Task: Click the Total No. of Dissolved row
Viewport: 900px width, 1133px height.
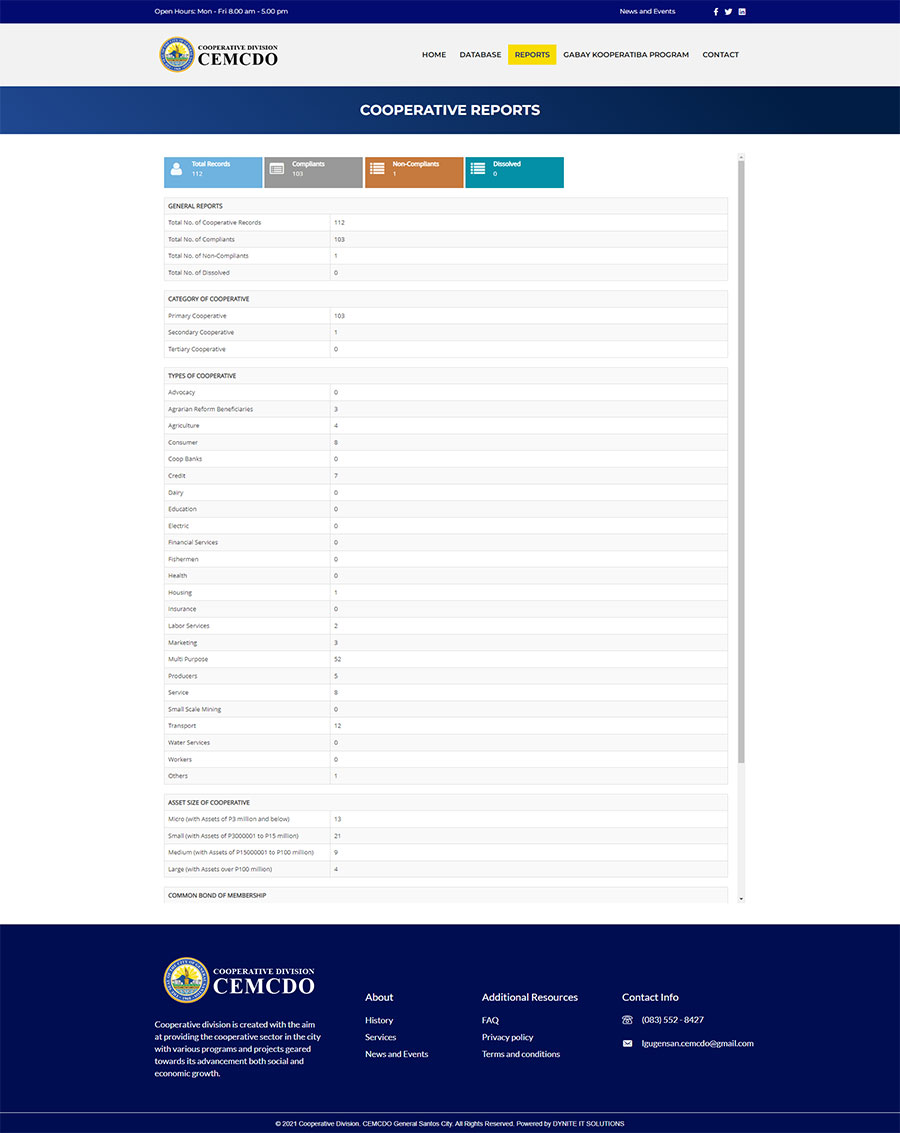Action: click(x=446, y=272)
